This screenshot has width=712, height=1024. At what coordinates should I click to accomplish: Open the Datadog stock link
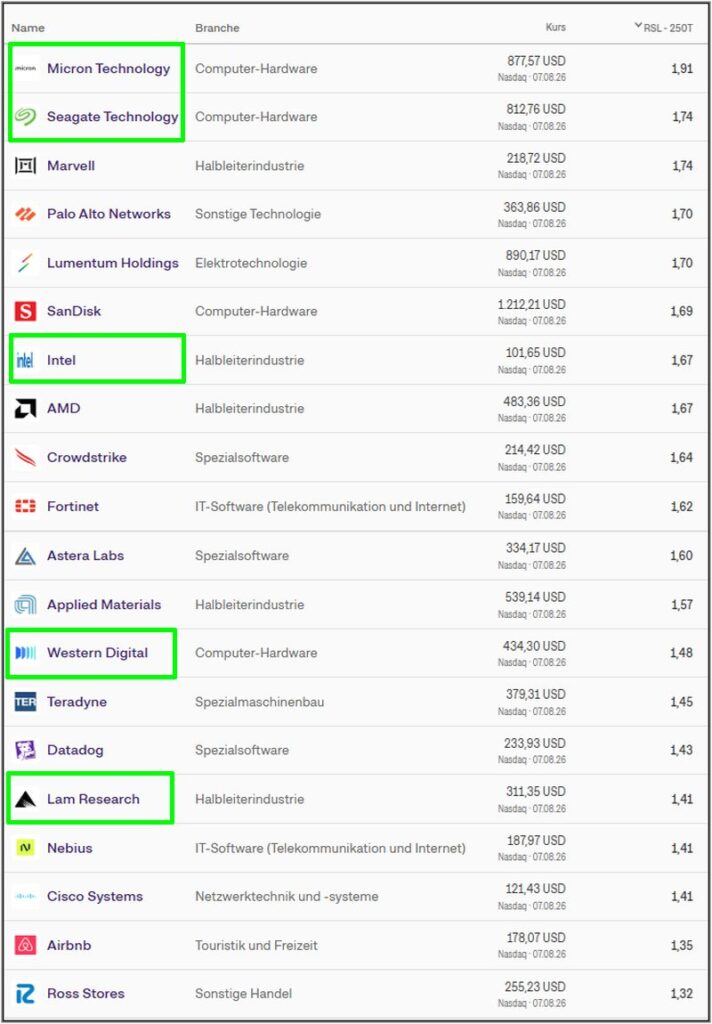click(75, 750)
